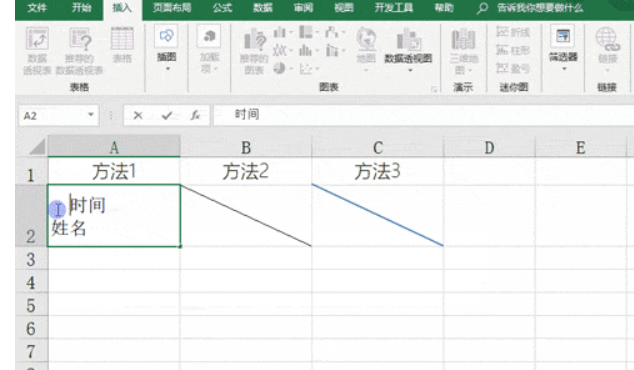Select column A header
Image resolution: width=634 pixels, height=370 pixels.
[114, 146]
